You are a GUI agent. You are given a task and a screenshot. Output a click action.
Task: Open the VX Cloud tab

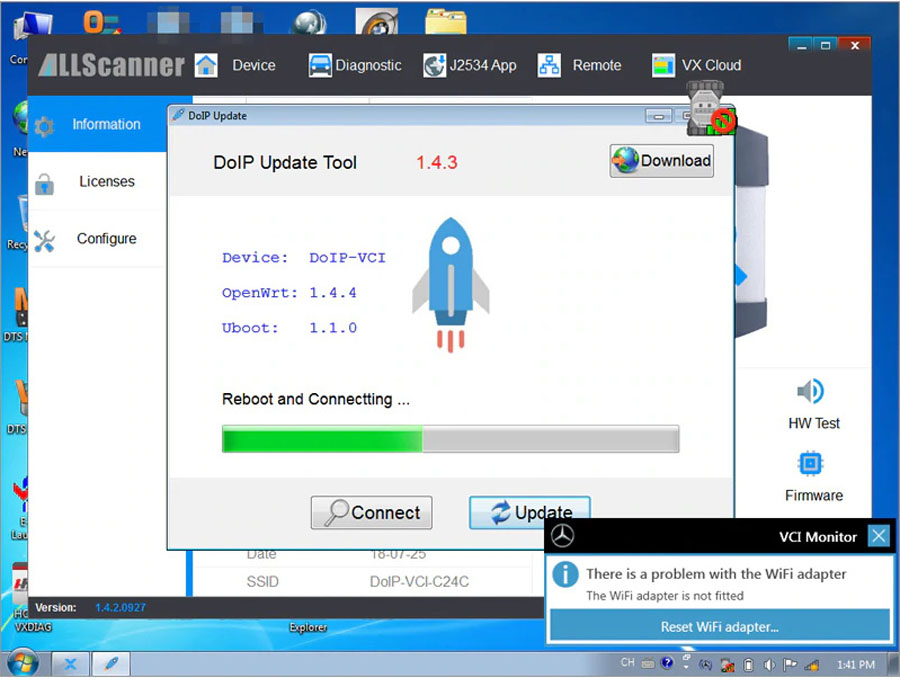(x=711, y=65)
